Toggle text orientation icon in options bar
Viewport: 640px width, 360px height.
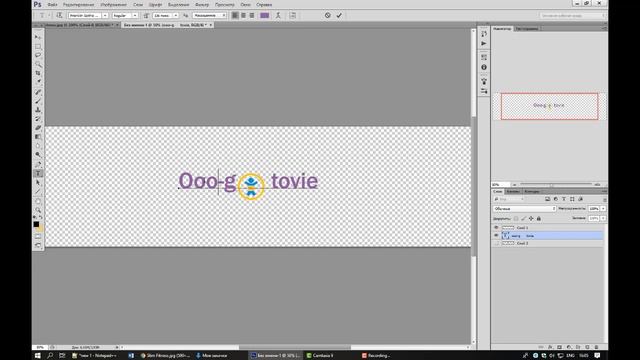pyautogui.click(x=59, y=15)
